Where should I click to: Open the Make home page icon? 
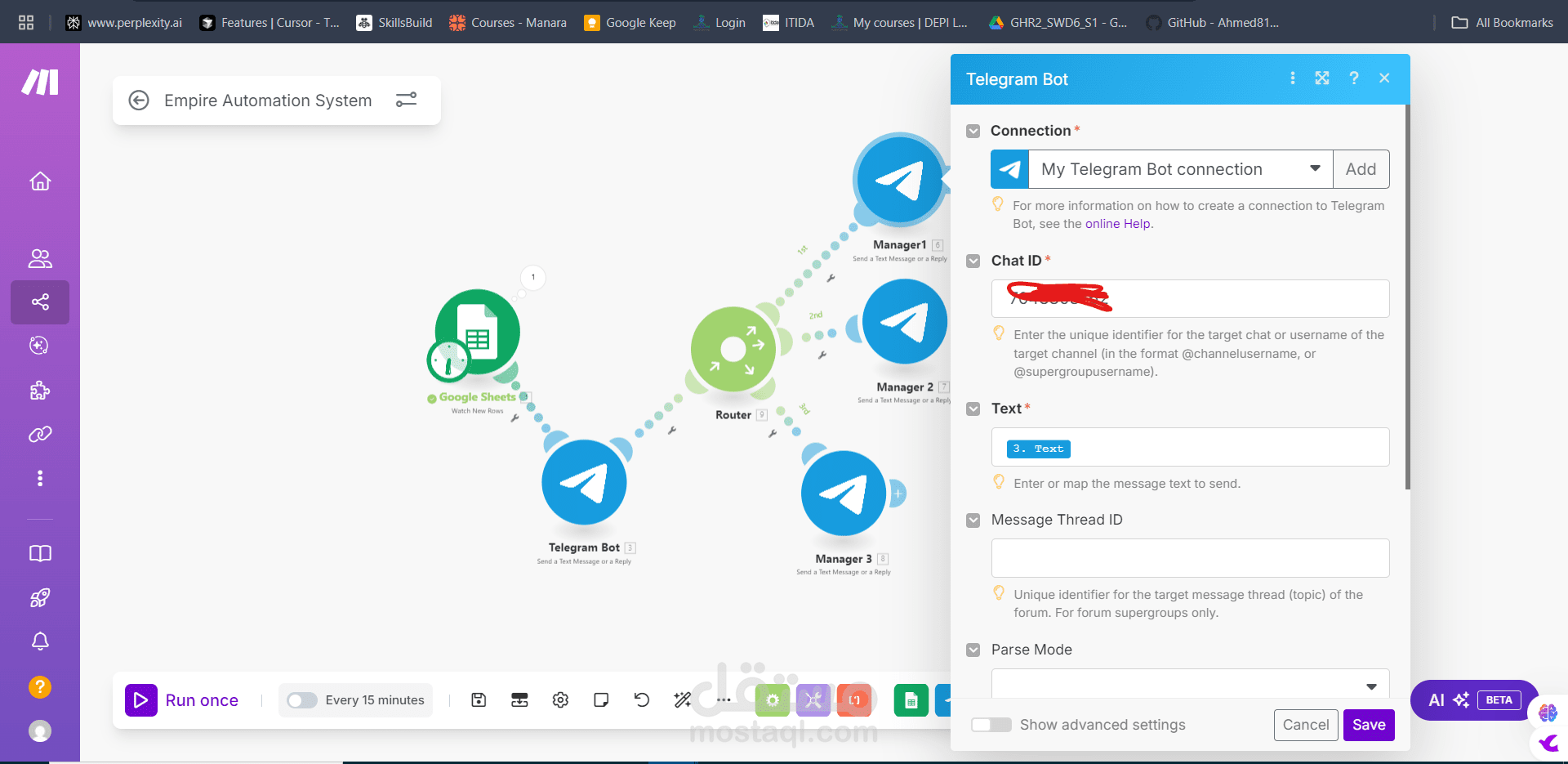[40, 181]
